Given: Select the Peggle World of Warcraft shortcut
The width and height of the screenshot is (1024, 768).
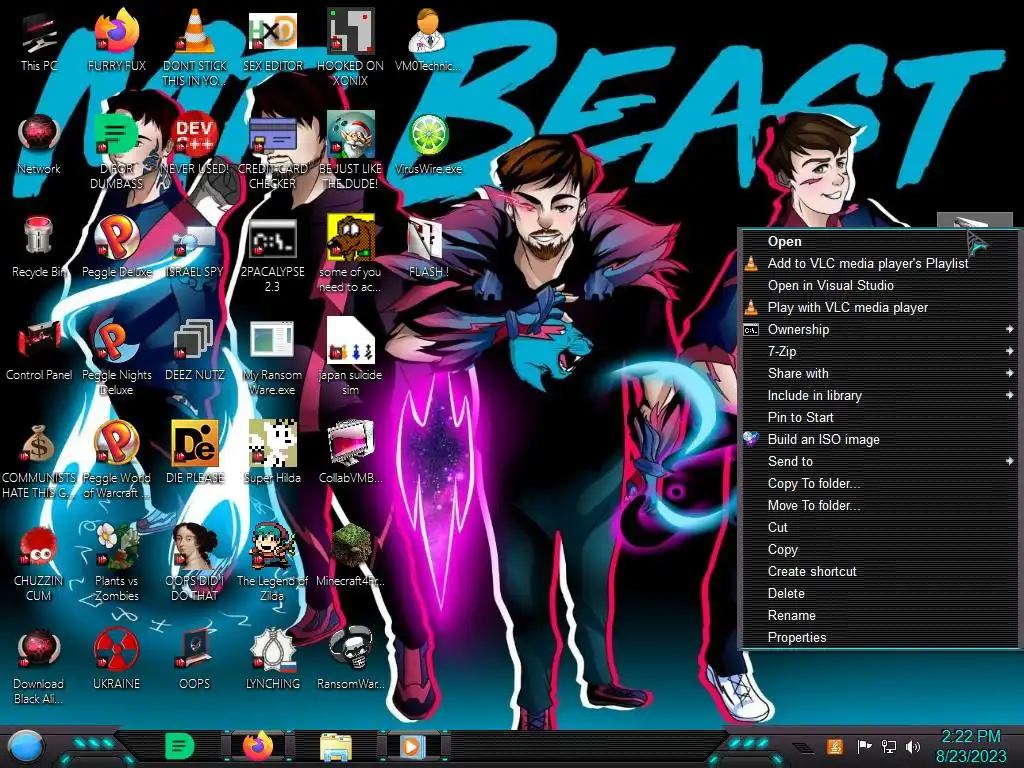Looking at the screenshot, I should click(x=116, y=460).
